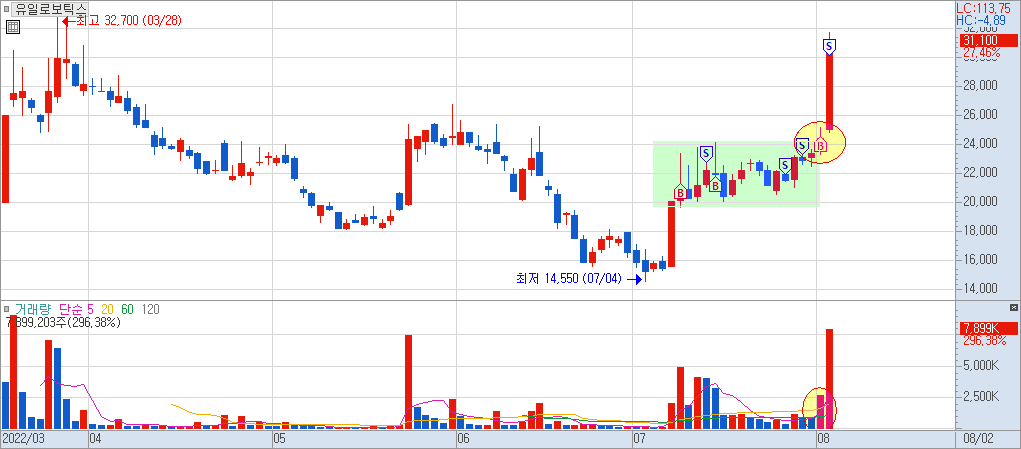Image resolution: width=1021 pixels, height=449 pixels.
Task: Click the 2,500K volume axis label
Action: (981, 396)
